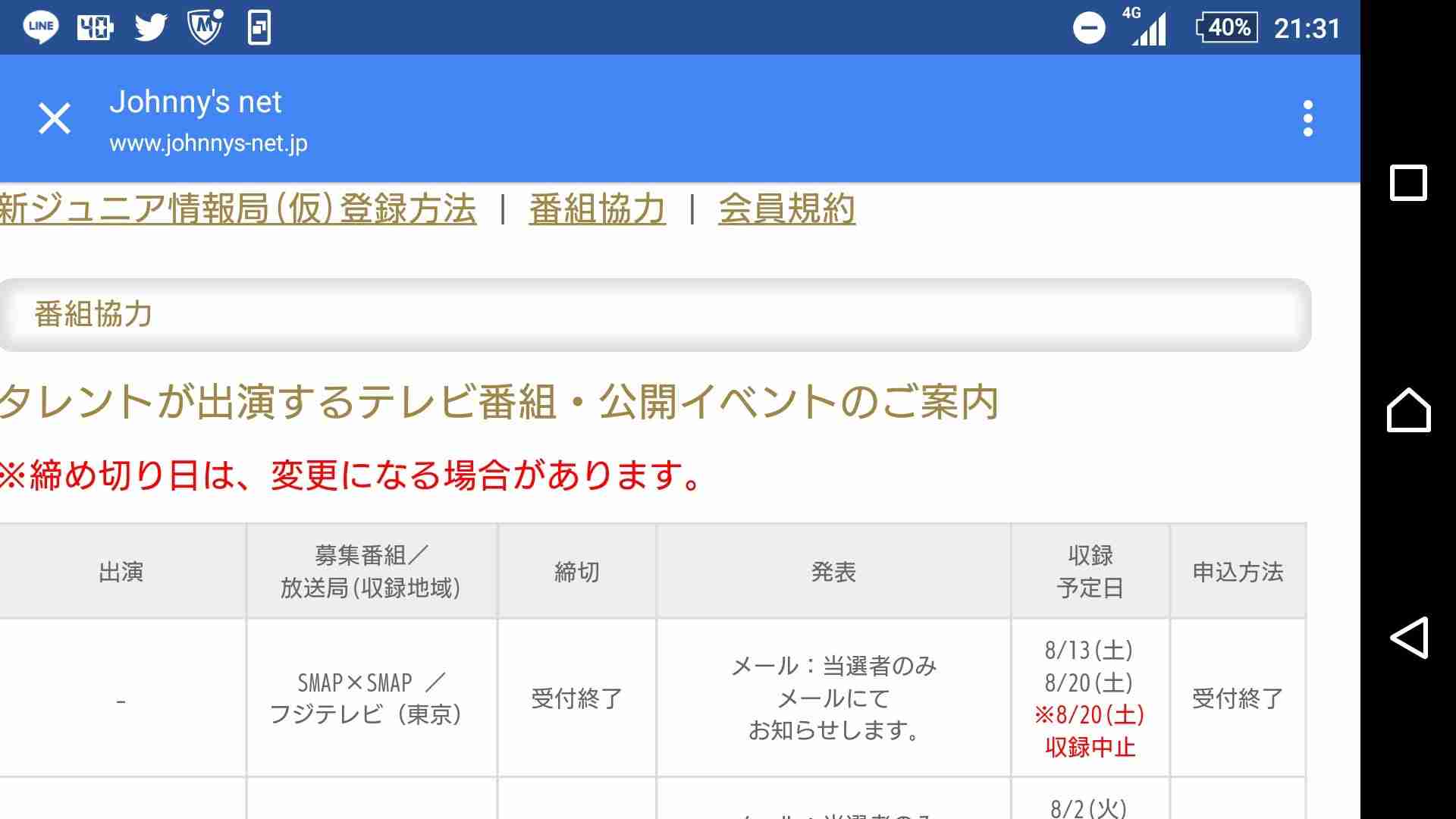
Task: Tap the Twitter notification icon
Action: 150,28
